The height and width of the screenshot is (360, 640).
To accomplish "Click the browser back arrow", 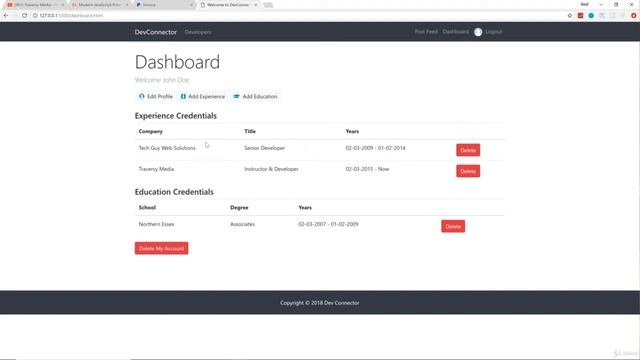I will coord(6,16).
